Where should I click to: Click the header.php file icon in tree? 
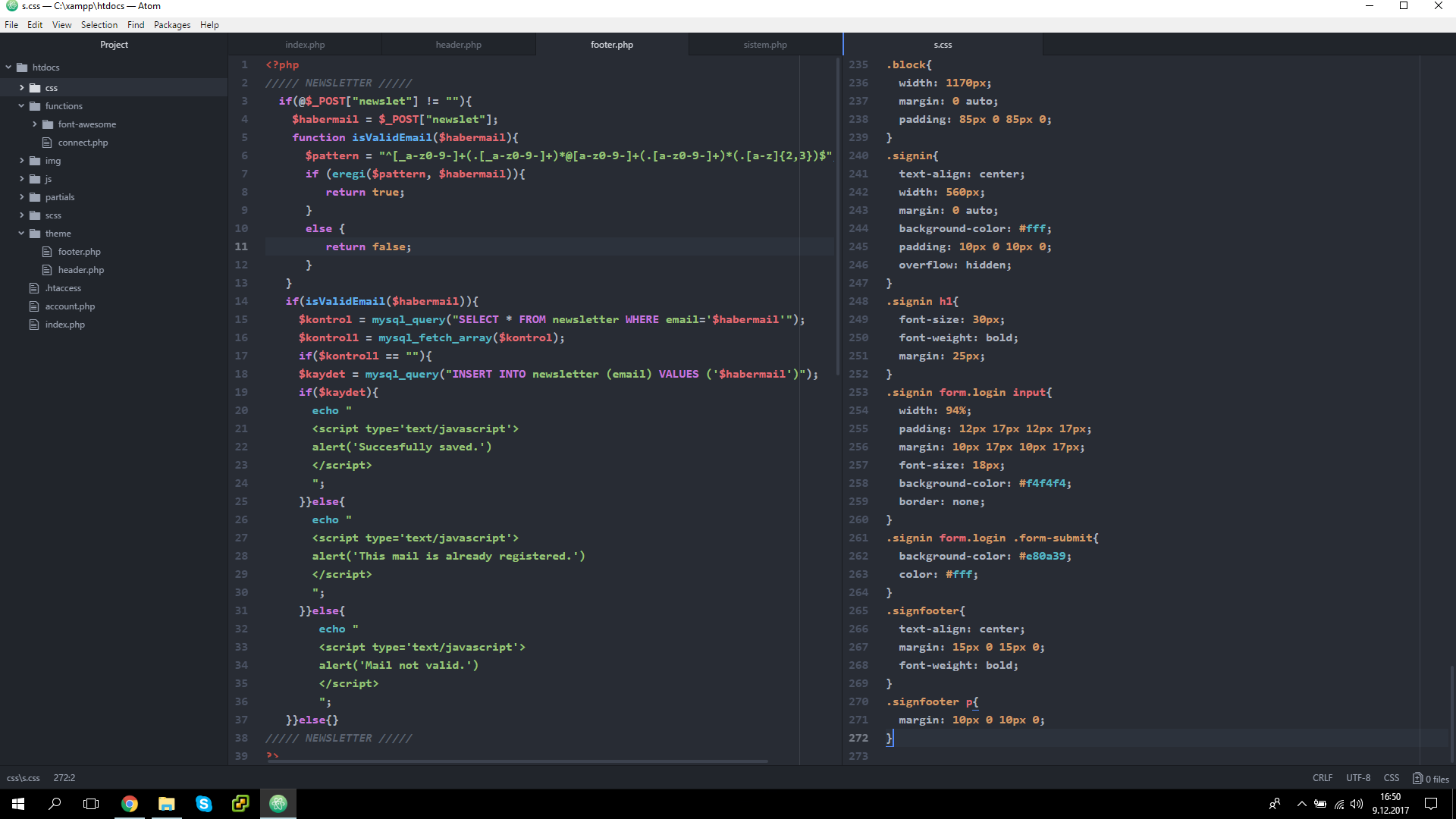coord(47,270)
